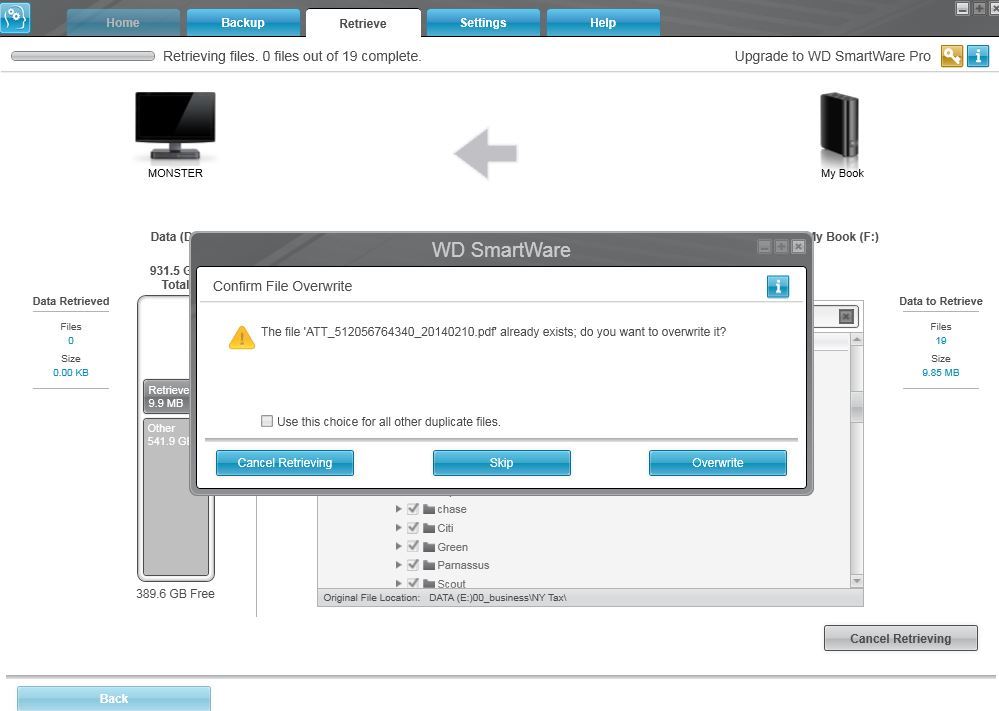999x711 pixels.
Task: Open the Backup tab
Action: coord(243,23)
